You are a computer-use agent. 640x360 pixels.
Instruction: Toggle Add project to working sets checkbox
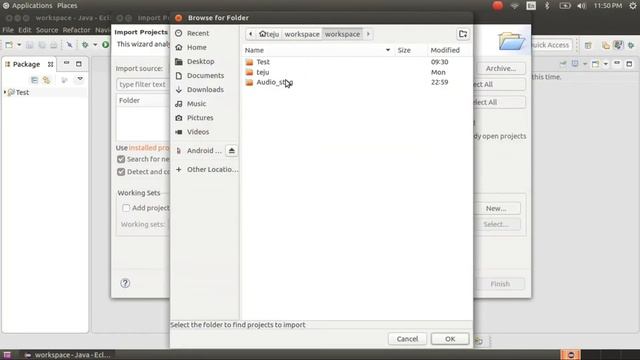click(126, 208)
